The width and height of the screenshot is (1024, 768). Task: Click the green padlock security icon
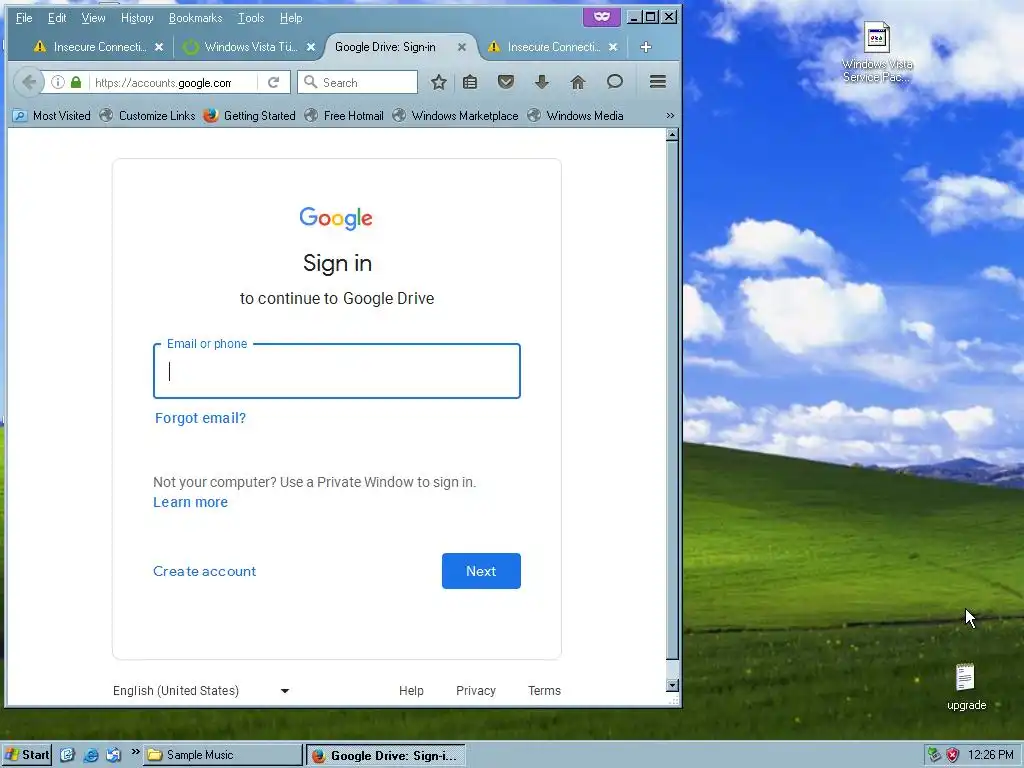click(76, 82)
